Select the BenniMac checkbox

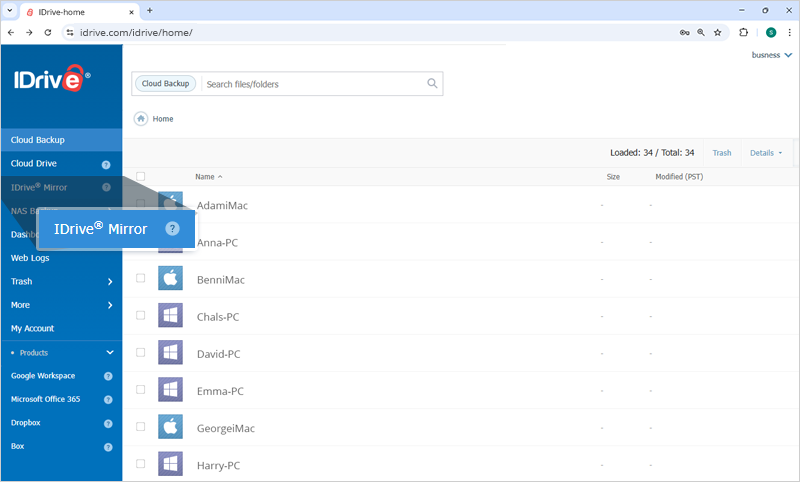click(x=141, y=278)
